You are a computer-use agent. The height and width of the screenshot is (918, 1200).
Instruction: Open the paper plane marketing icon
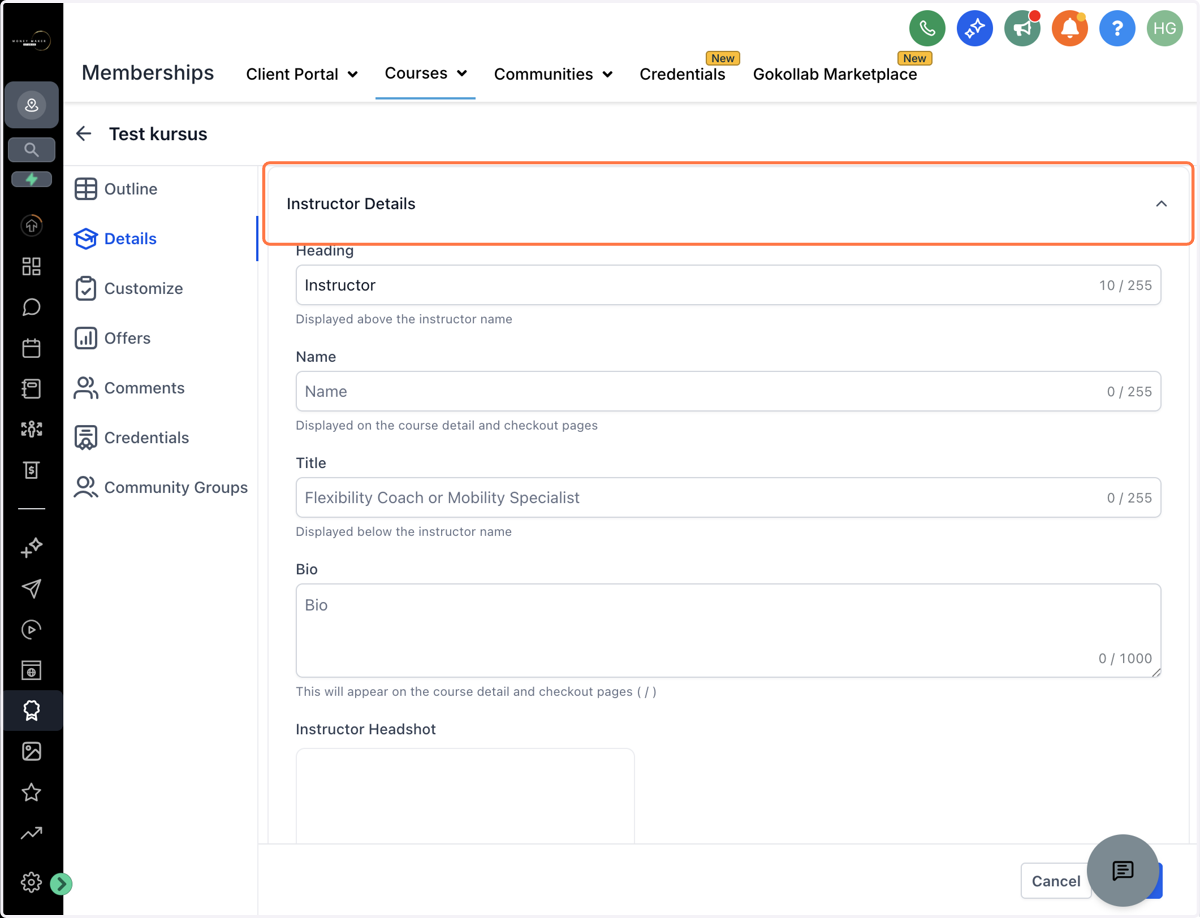pyautogui.click(x=32, y=588)
